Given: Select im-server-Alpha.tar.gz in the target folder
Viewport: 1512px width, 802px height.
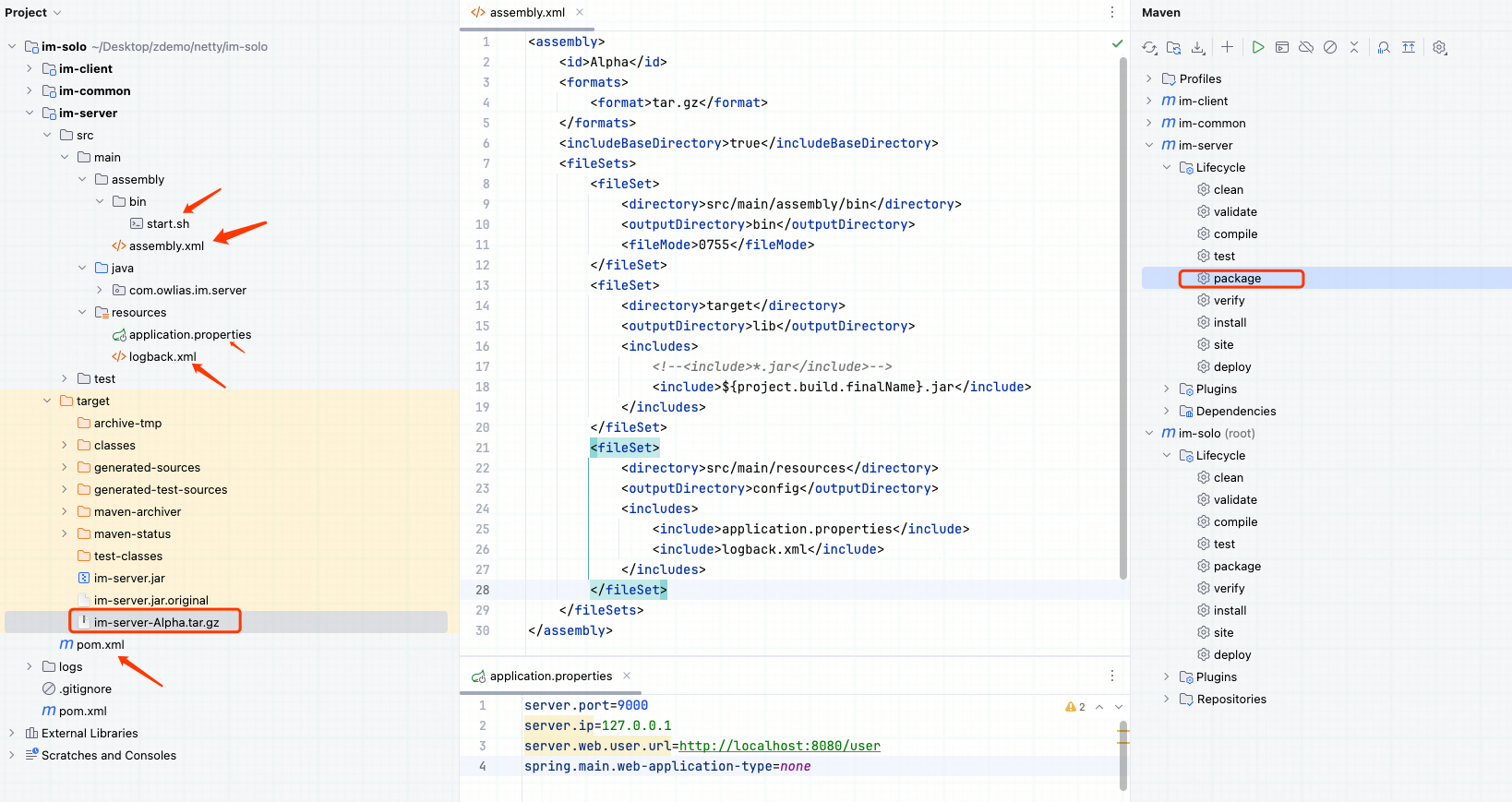Looking at the screenshot, I should [x=156, y=623].
